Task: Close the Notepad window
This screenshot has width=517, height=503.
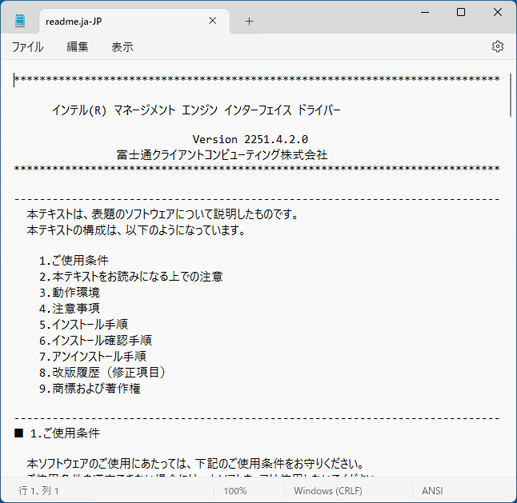Action: pyautogui.click(x=498, y=12)
